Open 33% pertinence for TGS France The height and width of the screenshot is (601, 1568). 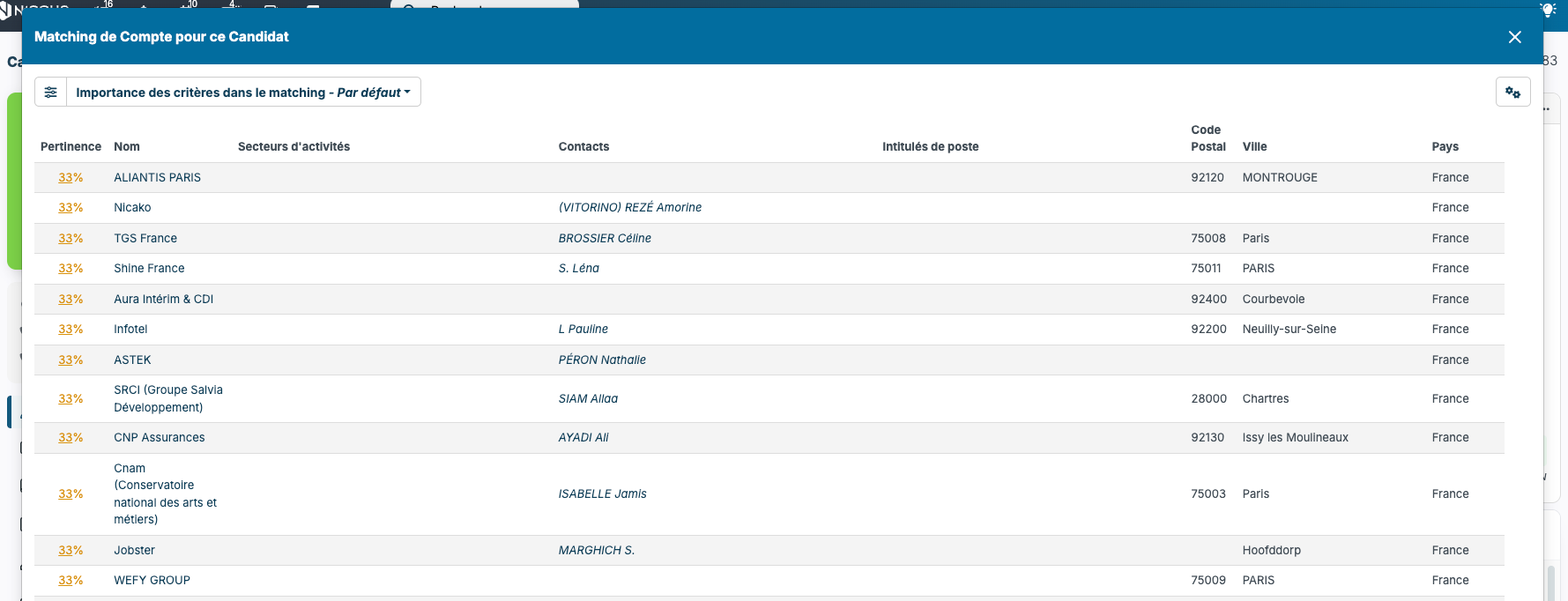click(71, 238)
